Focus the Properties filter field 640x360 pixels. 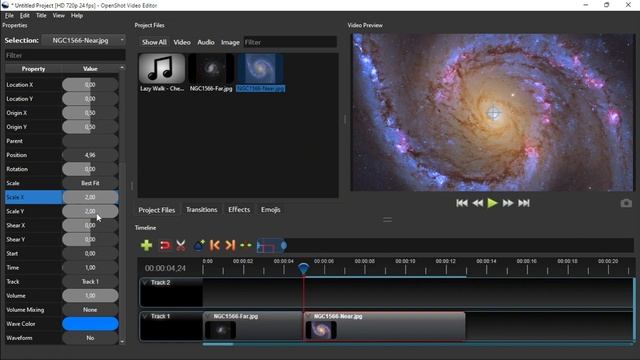(x=65, y=55)
